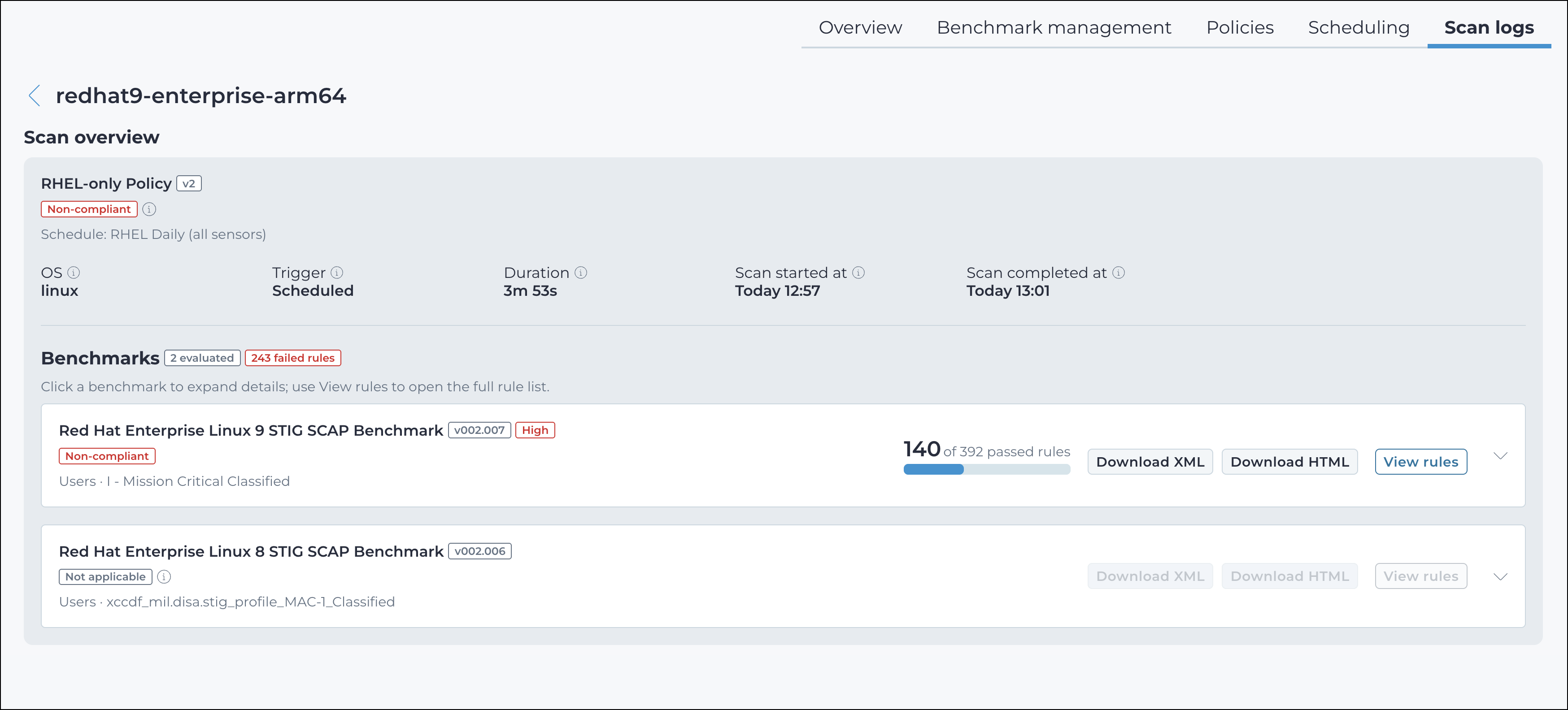Open info icon next to Non-compliant policy status
The width and height of the screenshot is (1568, 710).
point(149,209)
